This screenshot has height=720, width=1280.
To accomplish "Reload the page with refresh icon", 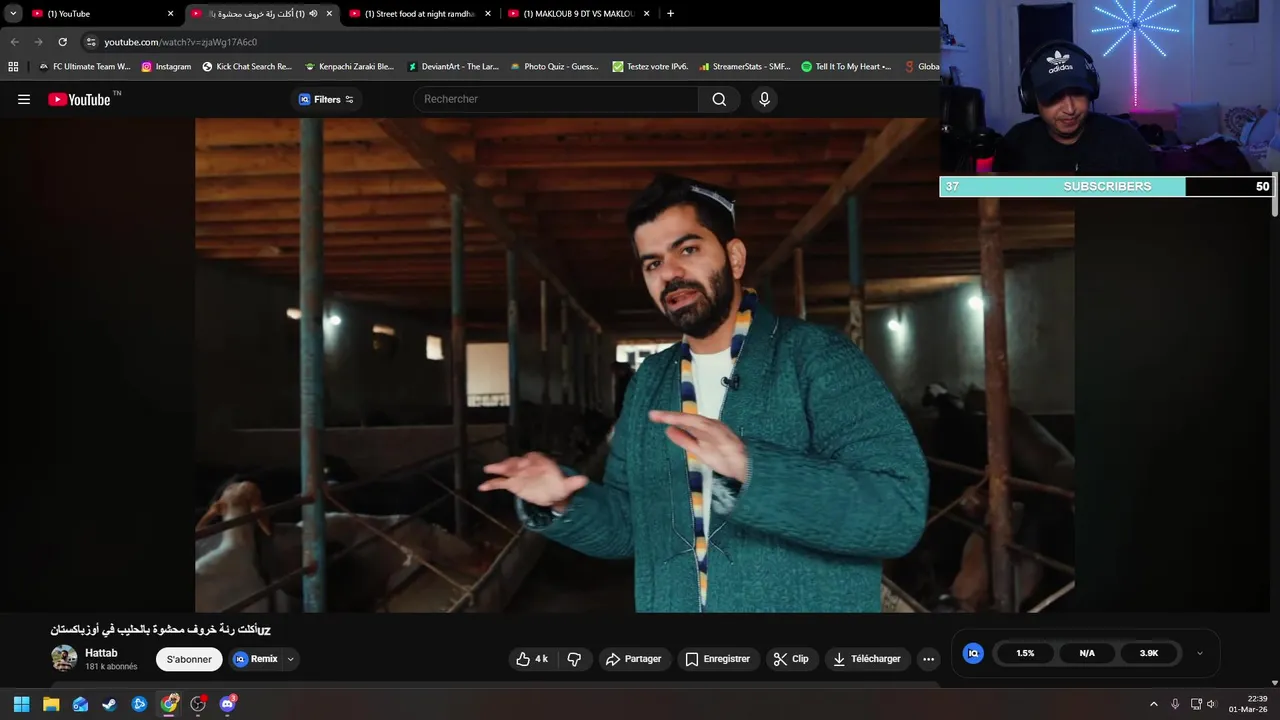I will click(62, 42).
